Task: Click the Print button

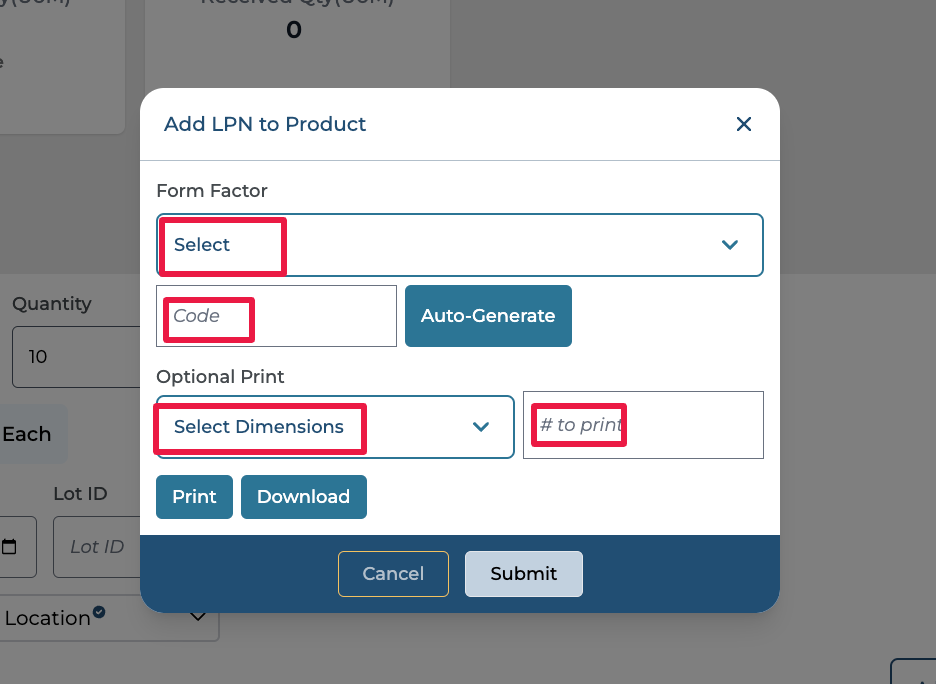Action: 194,497
